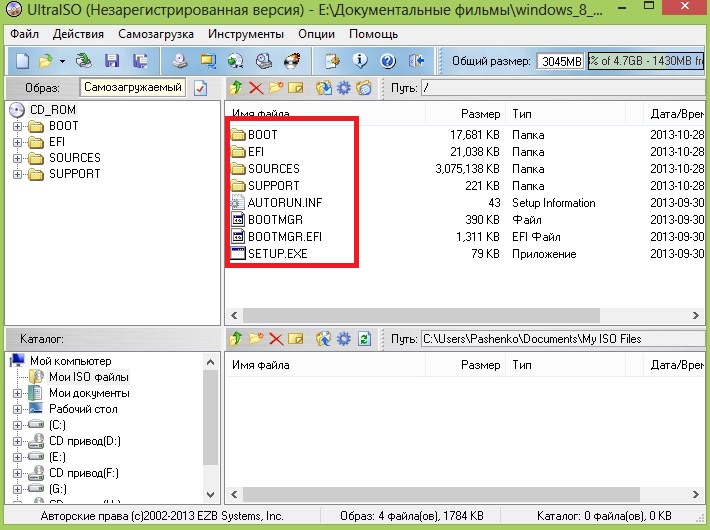710x530 pixels.
Task: Open the Самозагрузка menu
Action: [x=154, y=34]
